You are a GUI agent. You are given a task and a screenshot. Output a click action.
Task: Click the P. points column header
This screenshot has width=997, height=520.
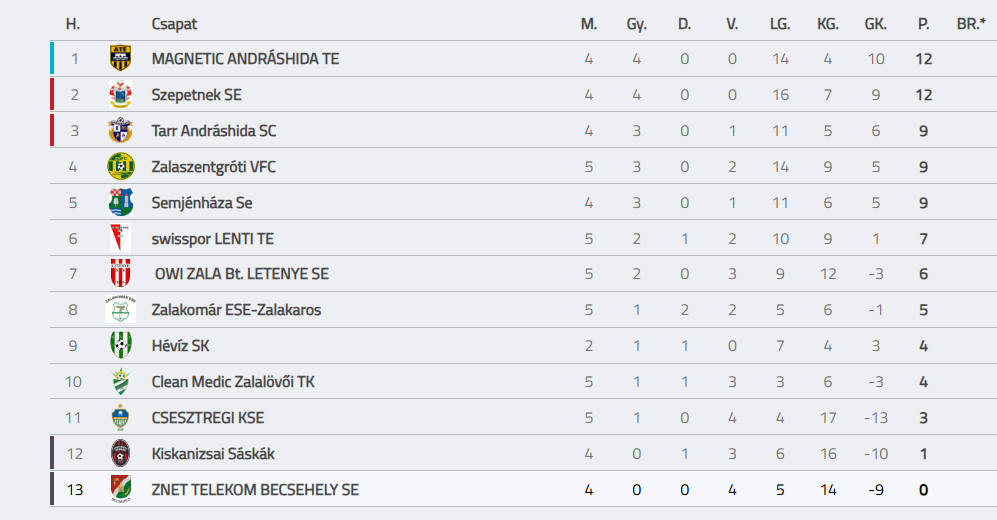(923, 24)
